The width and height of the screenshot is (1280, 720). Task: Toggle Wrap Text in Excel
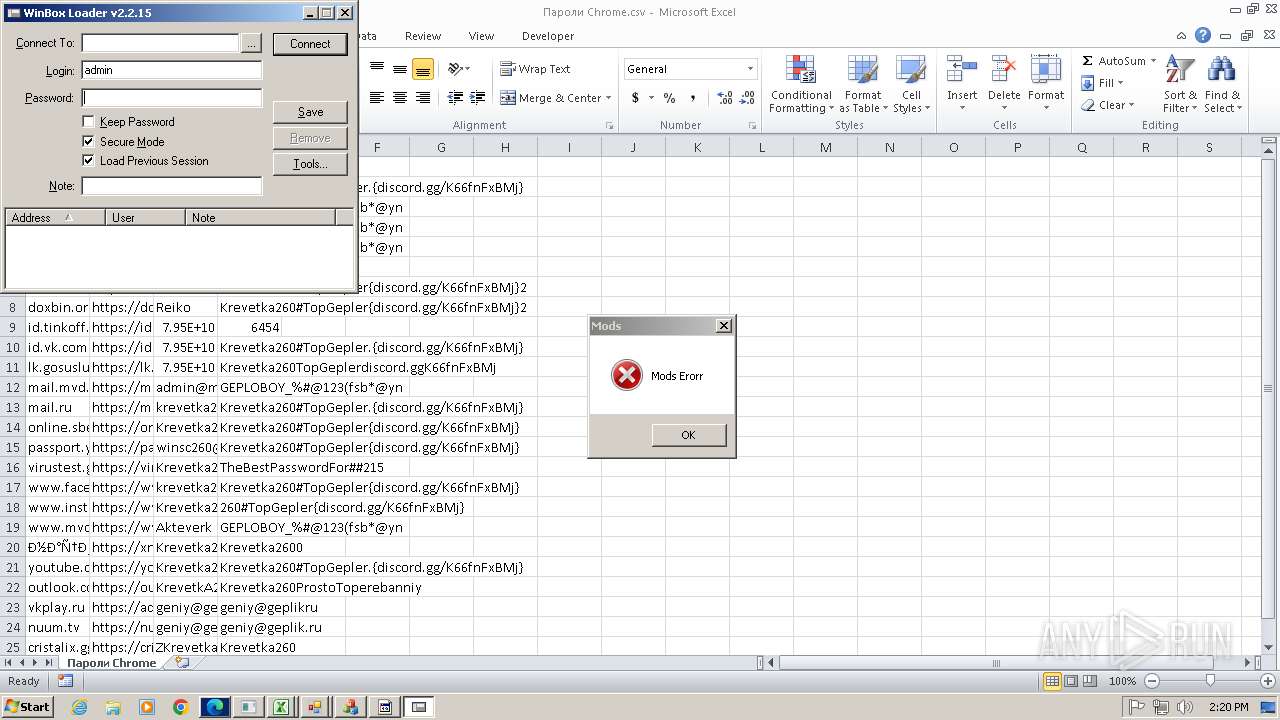pos(535,69)
